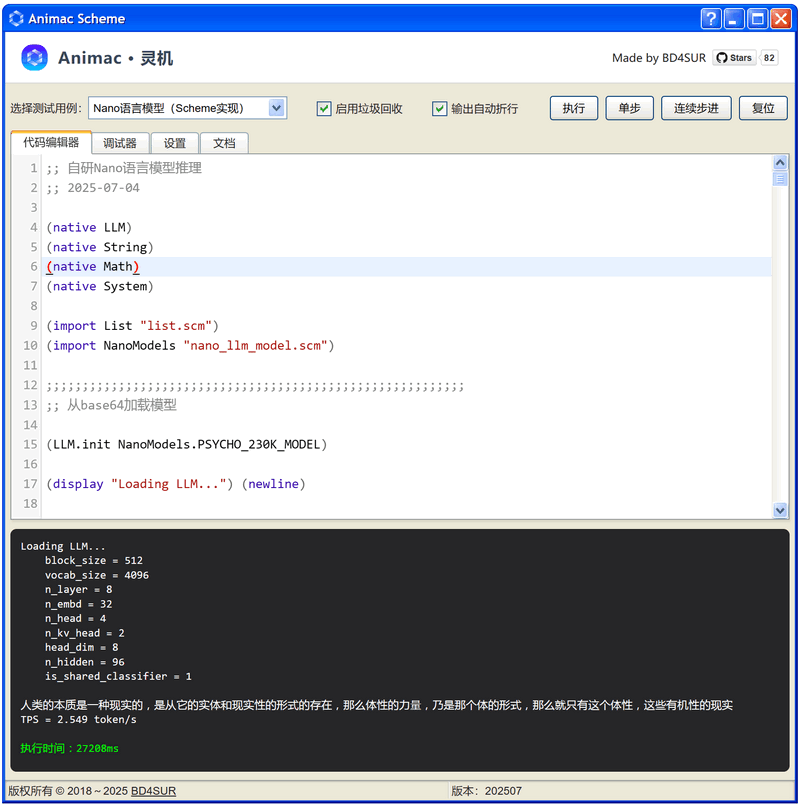Screen dimensions: 800x806
Task: Click line number 18 in the gutter
Action: (30, 504)
